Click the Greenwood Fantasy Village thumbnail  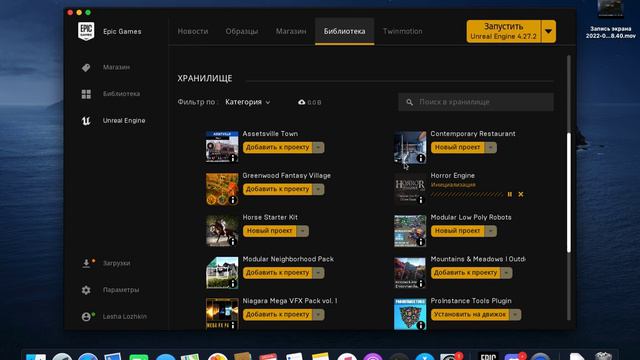[222, 189]
